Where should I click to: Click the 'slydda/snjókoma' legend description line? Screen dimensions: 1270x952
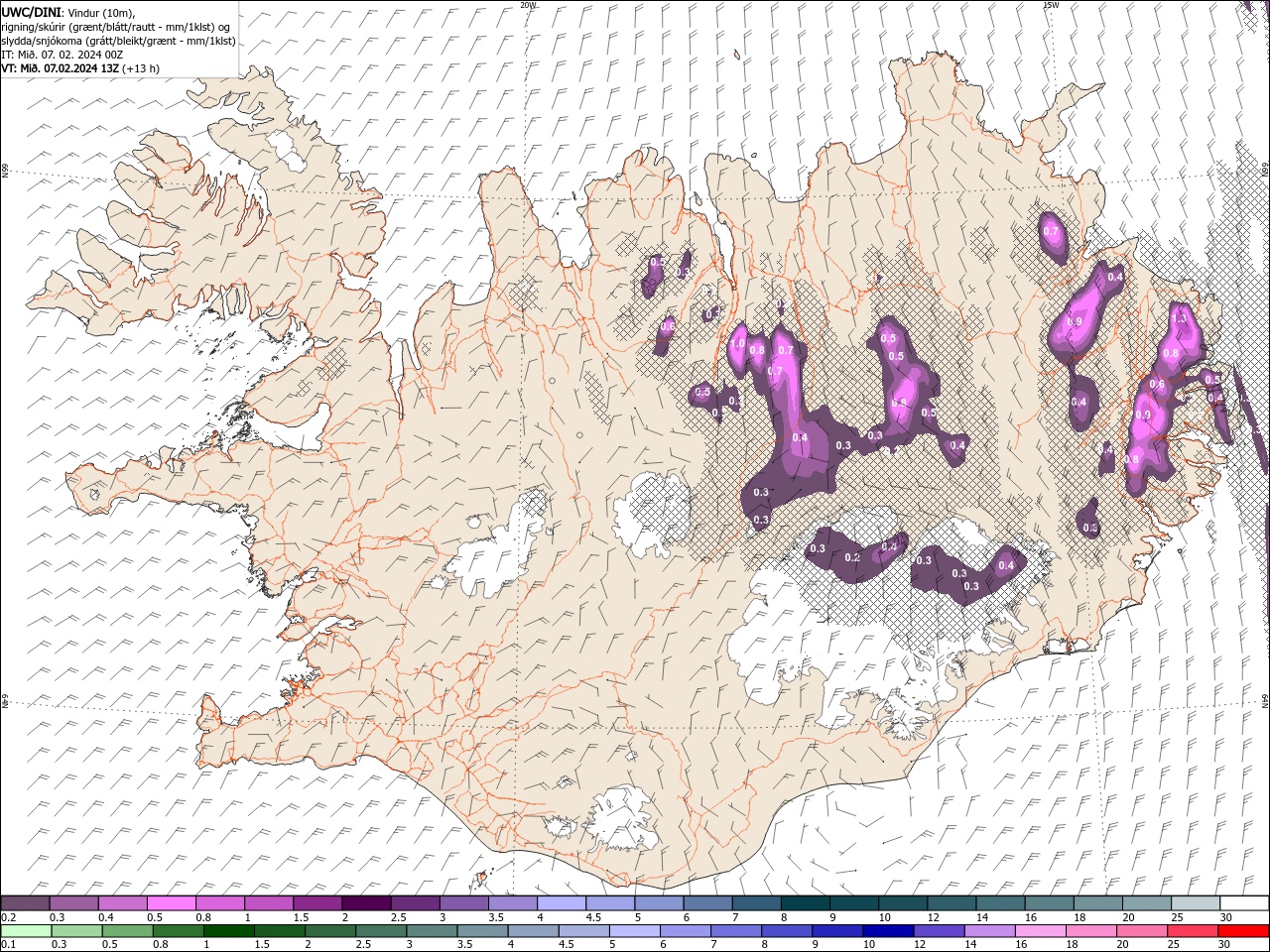pos(119,41)
